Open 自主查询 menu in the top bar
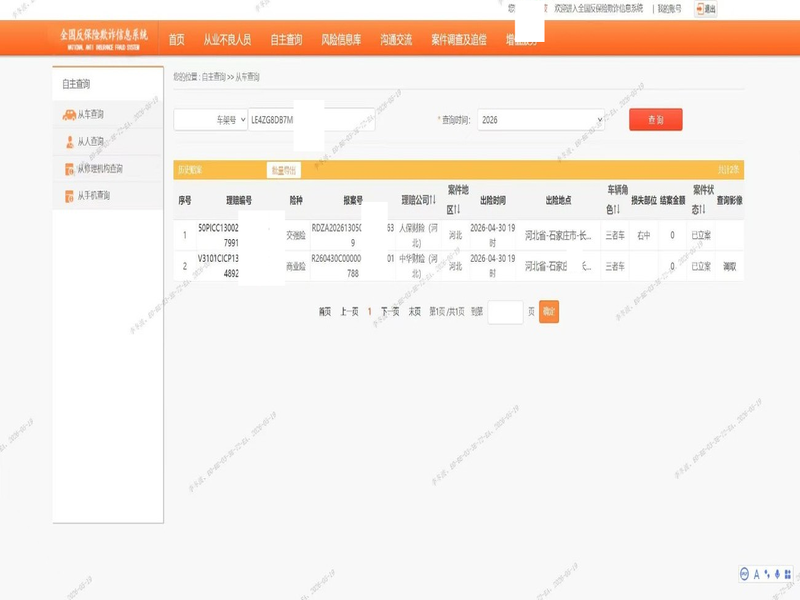 pos(286,39)
